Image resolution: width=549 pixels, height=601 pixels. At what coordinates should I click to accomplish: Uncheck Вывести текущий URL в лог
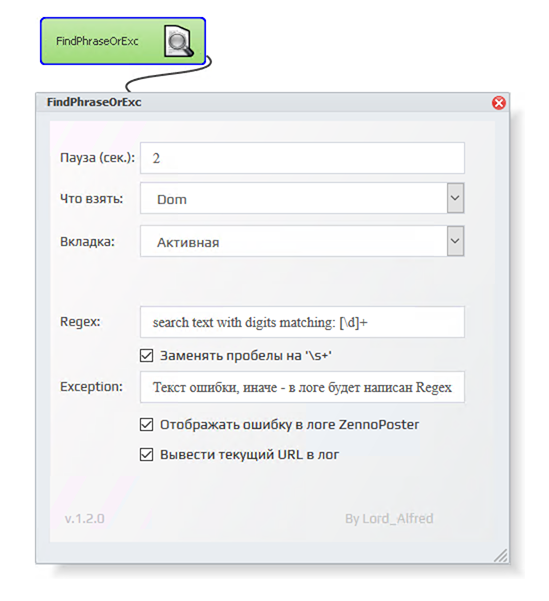point(146,455)
